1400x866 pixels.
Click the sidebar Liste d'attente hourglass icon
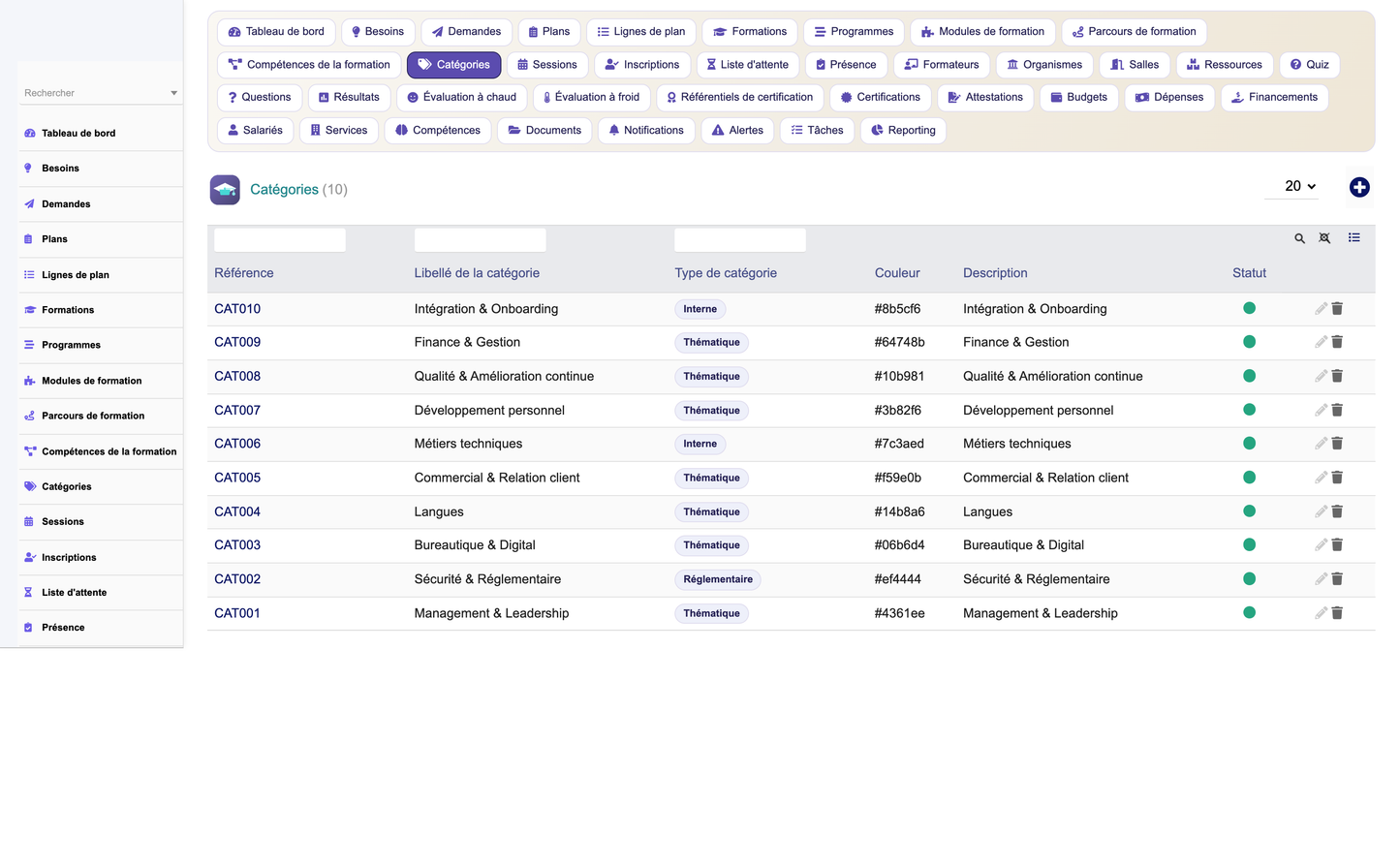click(x=28, y=592)
